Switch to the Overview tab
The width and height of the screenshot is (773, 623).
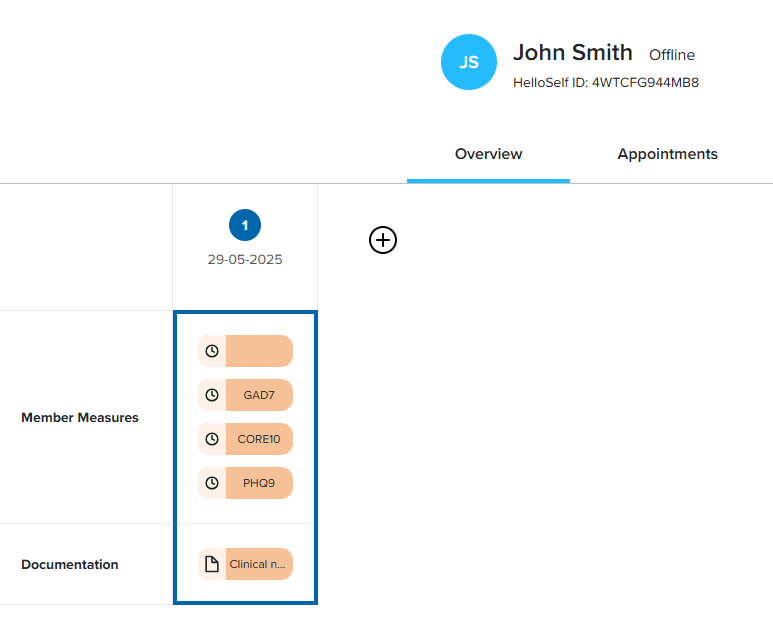(x=488, y=154)
